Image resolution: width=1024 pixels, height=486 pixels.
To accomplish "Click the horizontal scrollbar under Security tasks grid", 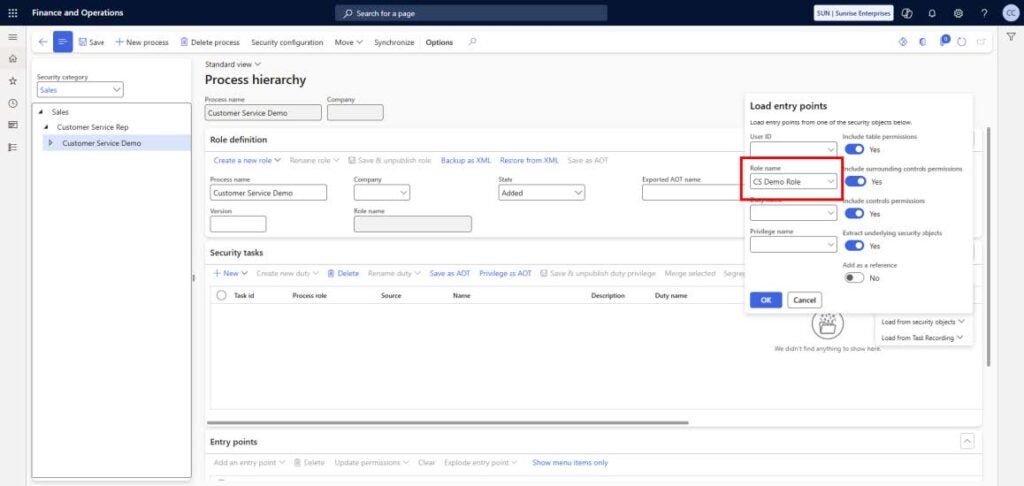I will pos(448,422).
